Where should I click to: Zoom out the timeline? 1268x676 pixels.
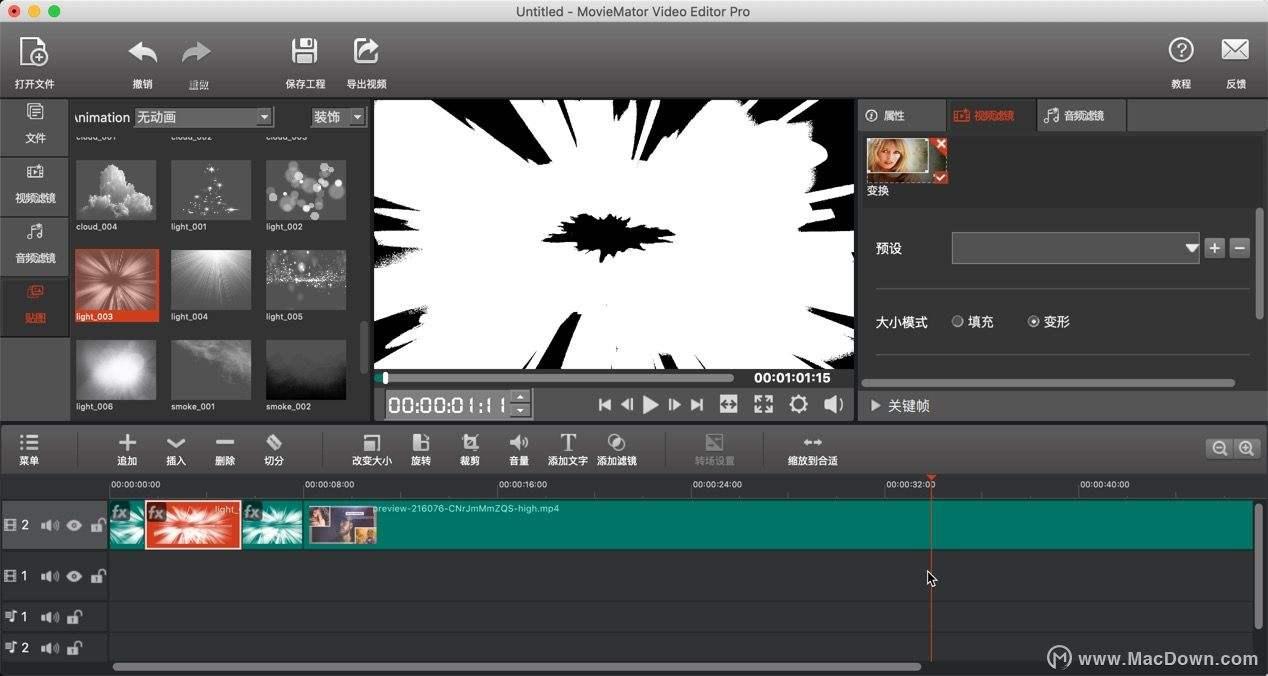[1219, 448]
